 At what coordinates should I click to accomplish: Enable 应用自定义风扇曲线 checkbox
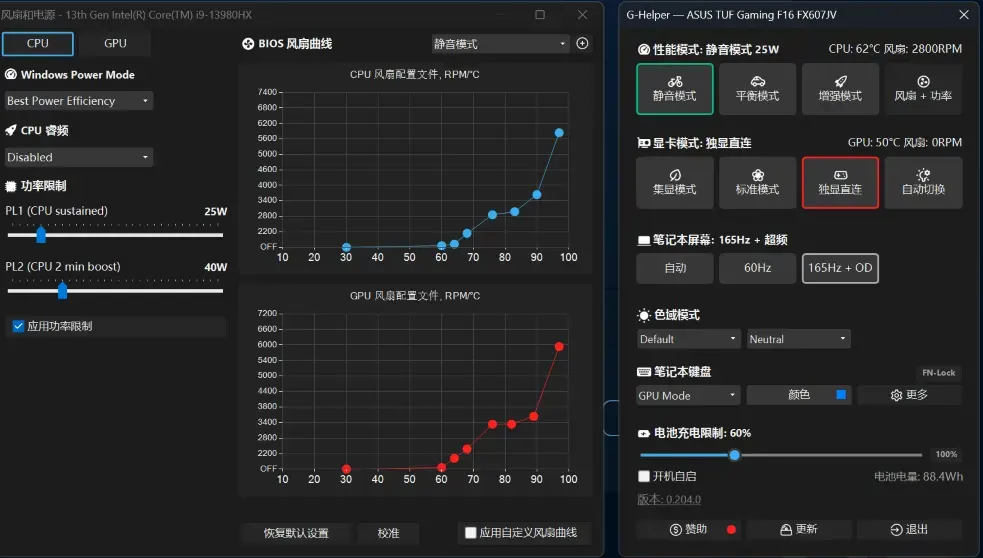(471, 533)
